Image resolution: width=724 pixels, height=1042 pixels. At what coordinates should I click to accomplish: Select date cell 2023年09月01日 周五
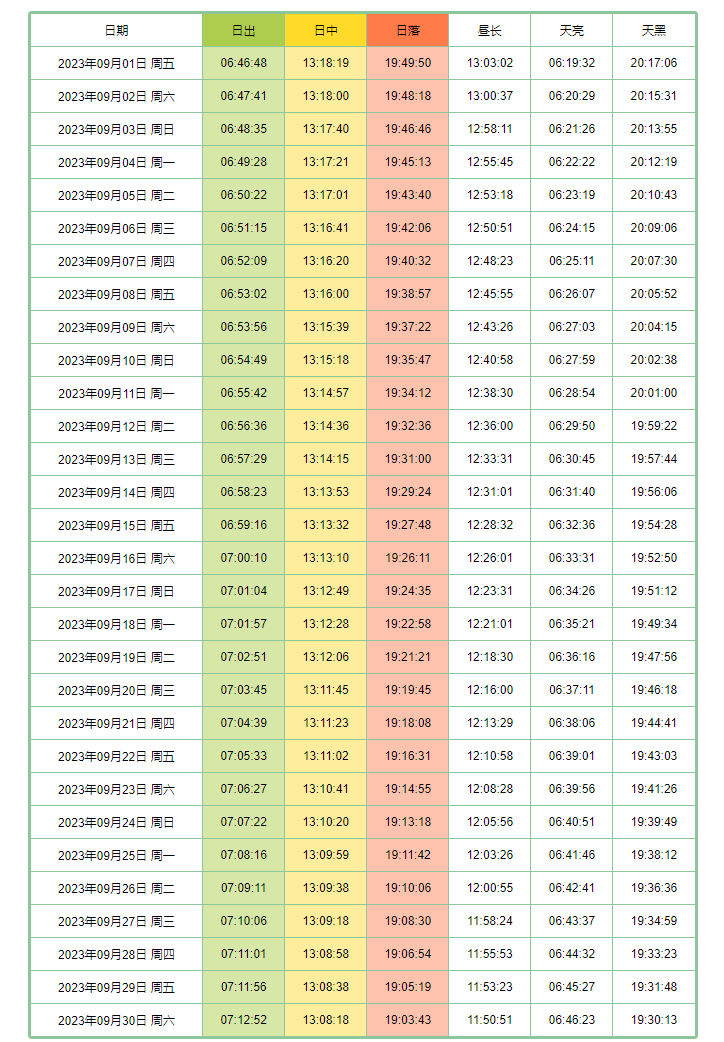116,64
